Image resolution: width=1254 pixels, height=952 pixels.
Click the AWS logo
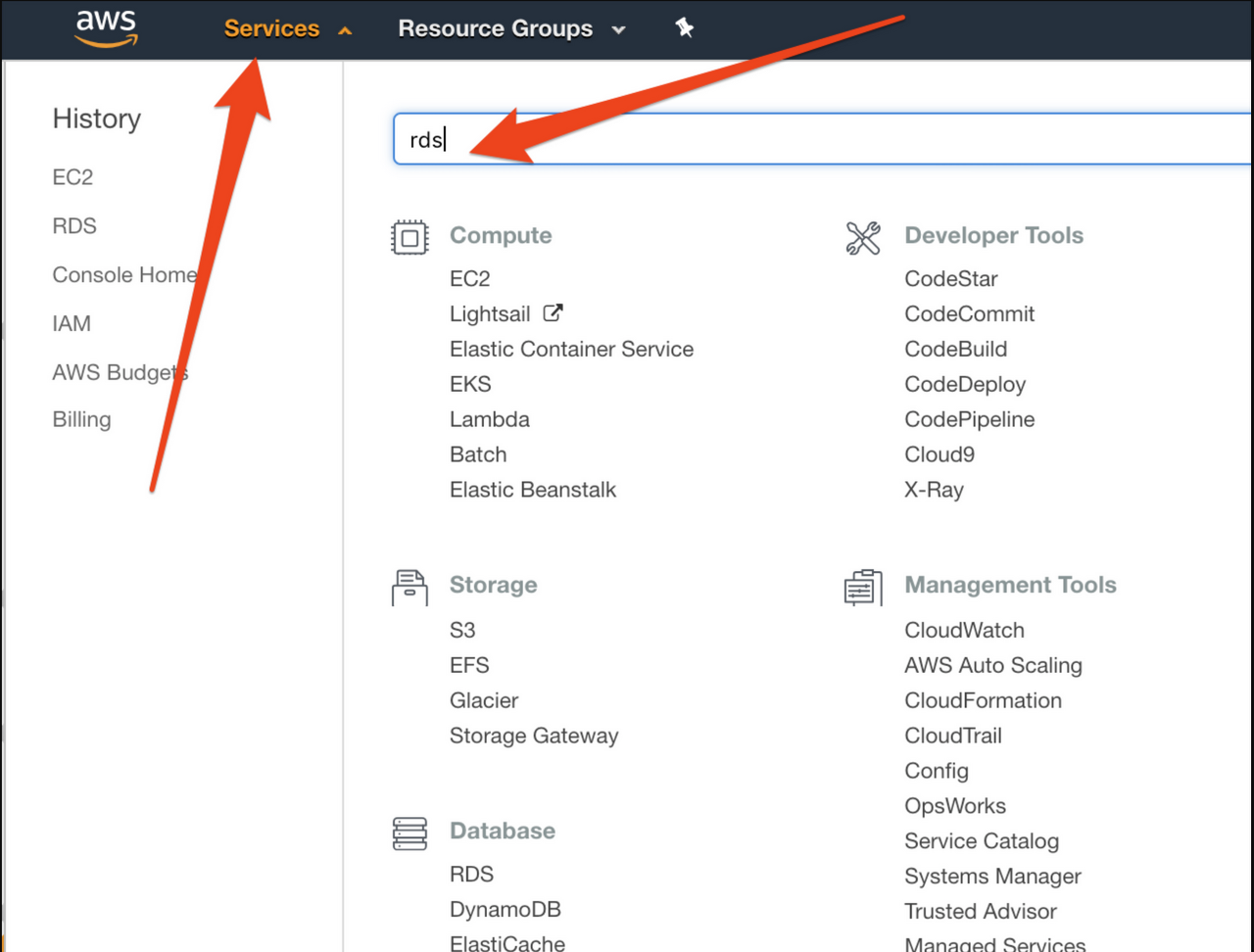point(107,27)
